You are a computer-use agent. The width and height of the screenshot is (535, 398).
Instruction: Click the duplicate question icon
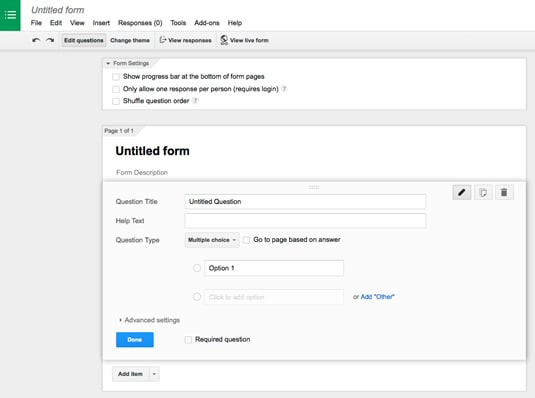click(x=483, y=193)
